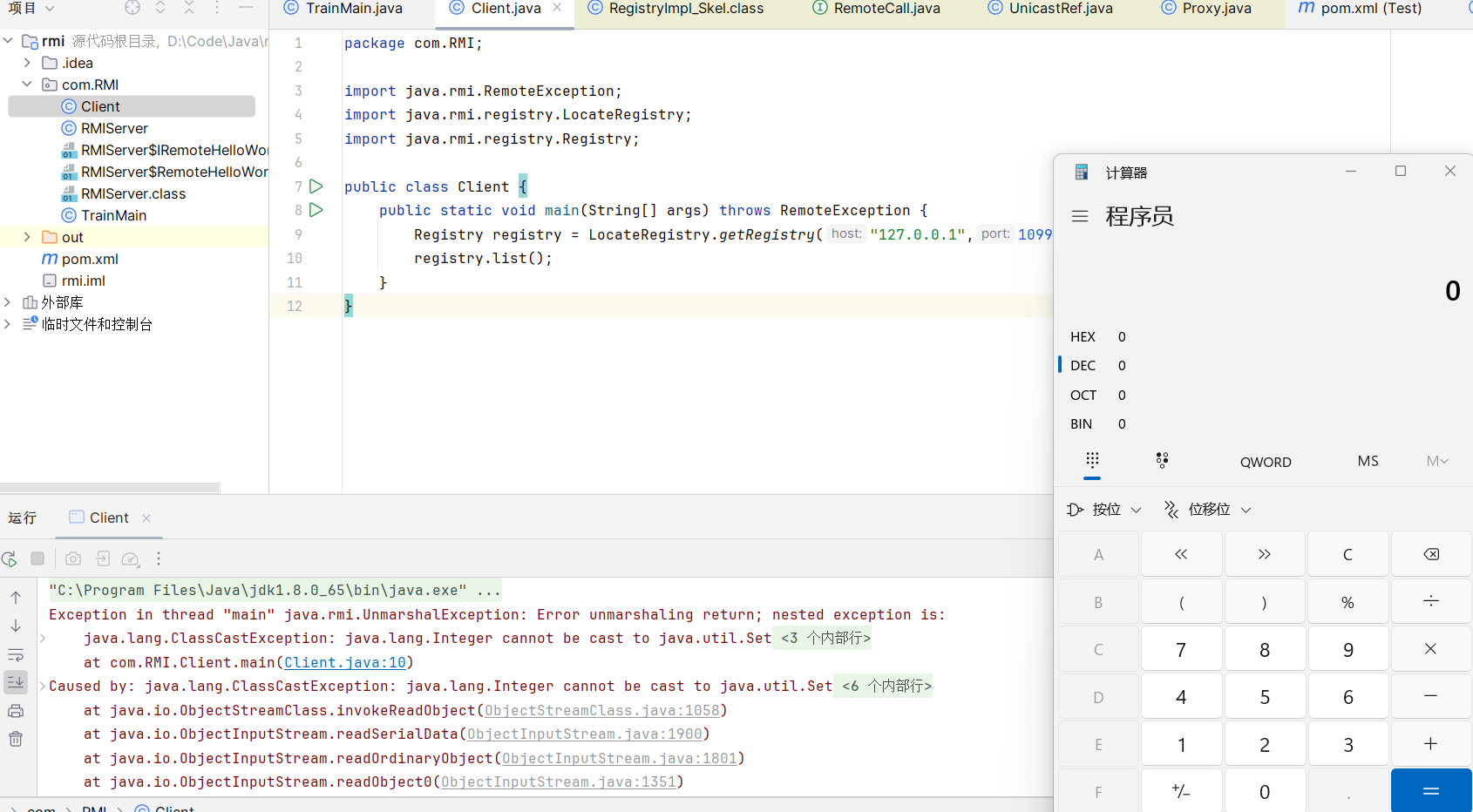1473x812 pixels.
Task: Run Client class from gutter line 7
Action: [316, 186]
